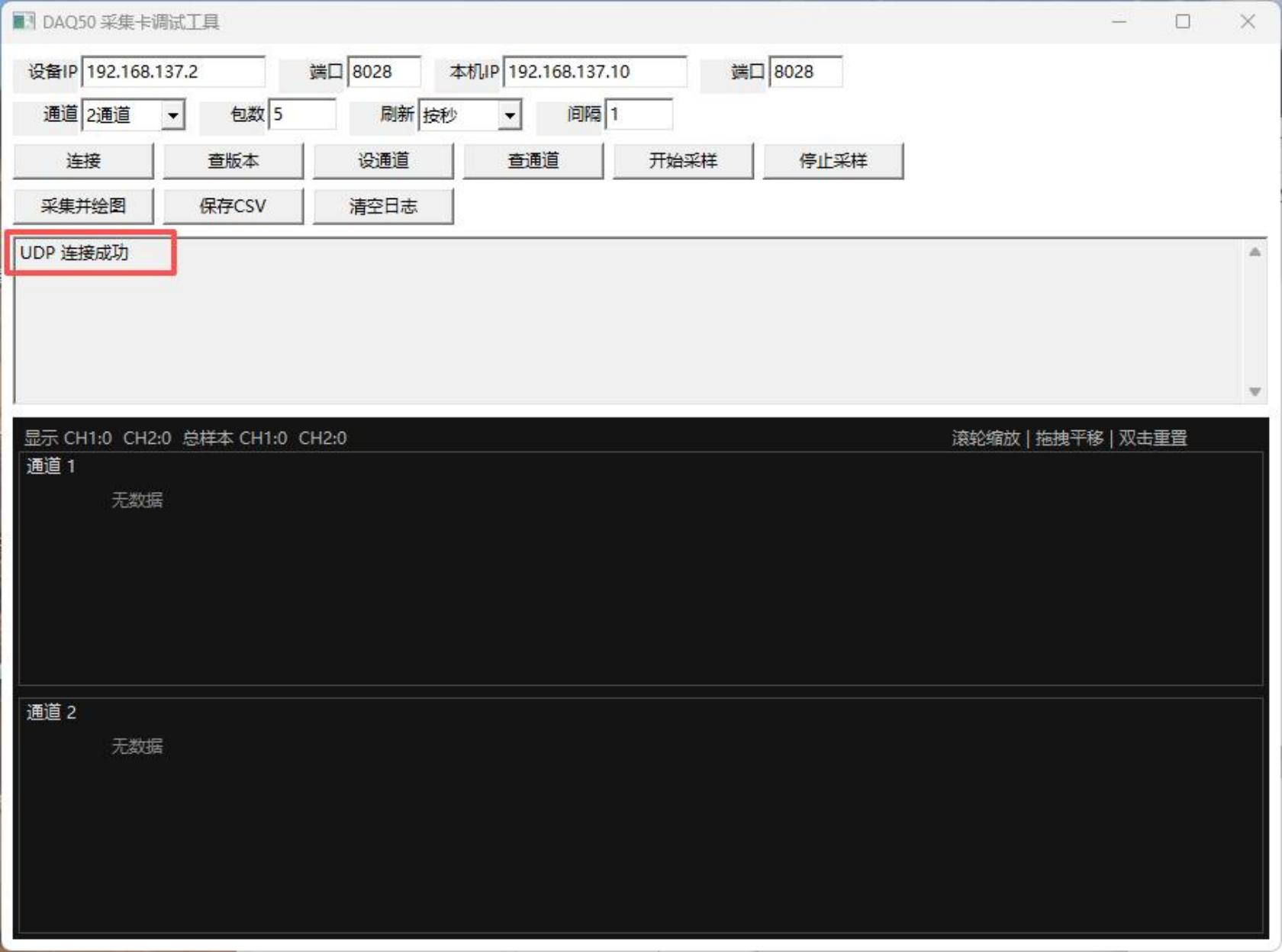This screenshot has height=952, width=1282.
Task: Click the 无数据 text in 通道 2
Action: [137, 746]
